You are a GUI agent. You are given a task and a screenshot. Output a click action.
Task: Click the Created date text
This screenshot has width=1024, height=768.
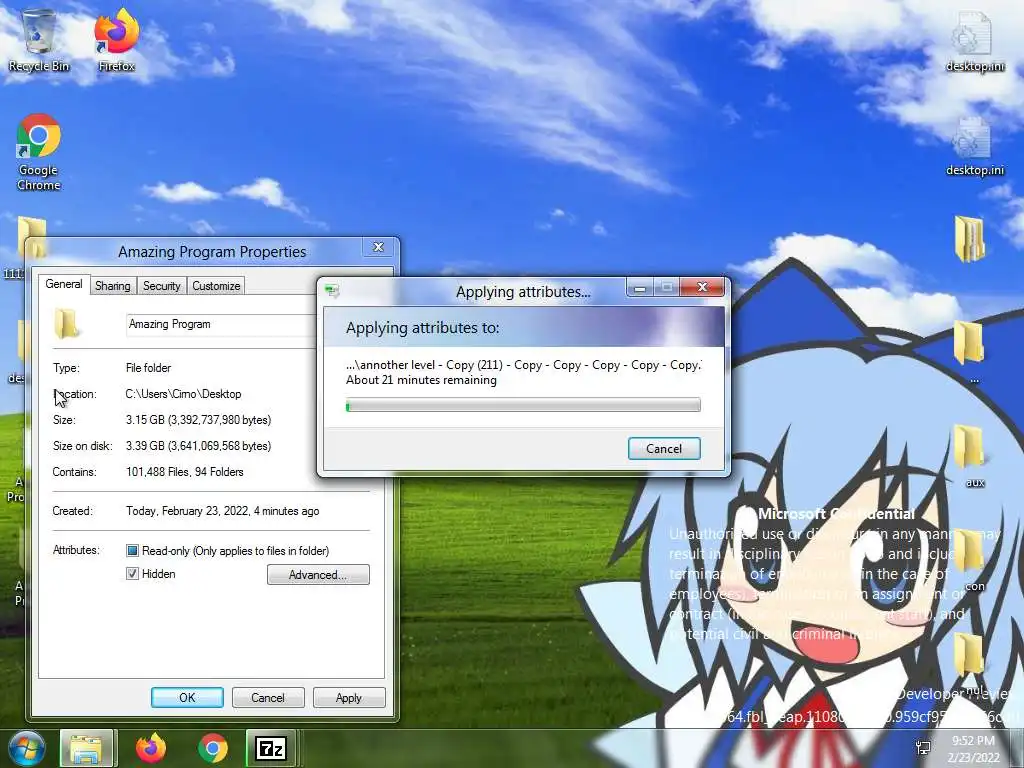tap(223, 511)
